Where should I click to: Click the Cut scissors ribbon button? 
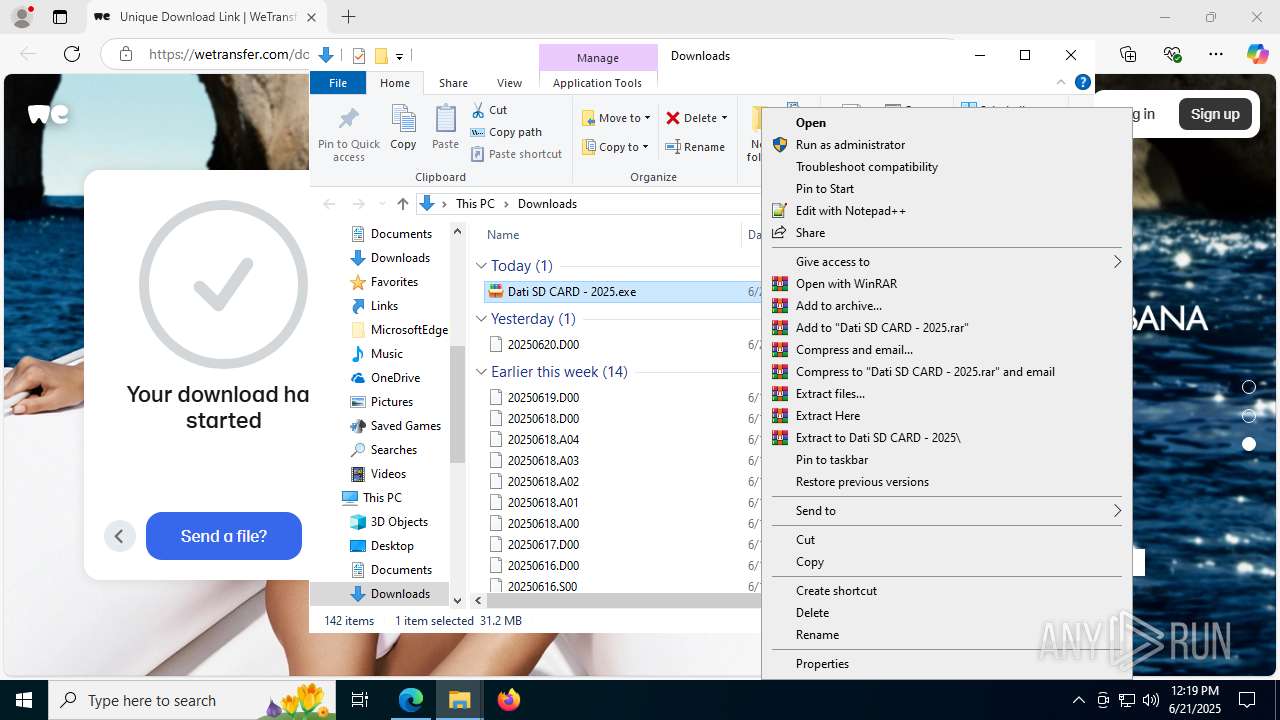coord(490,110)
